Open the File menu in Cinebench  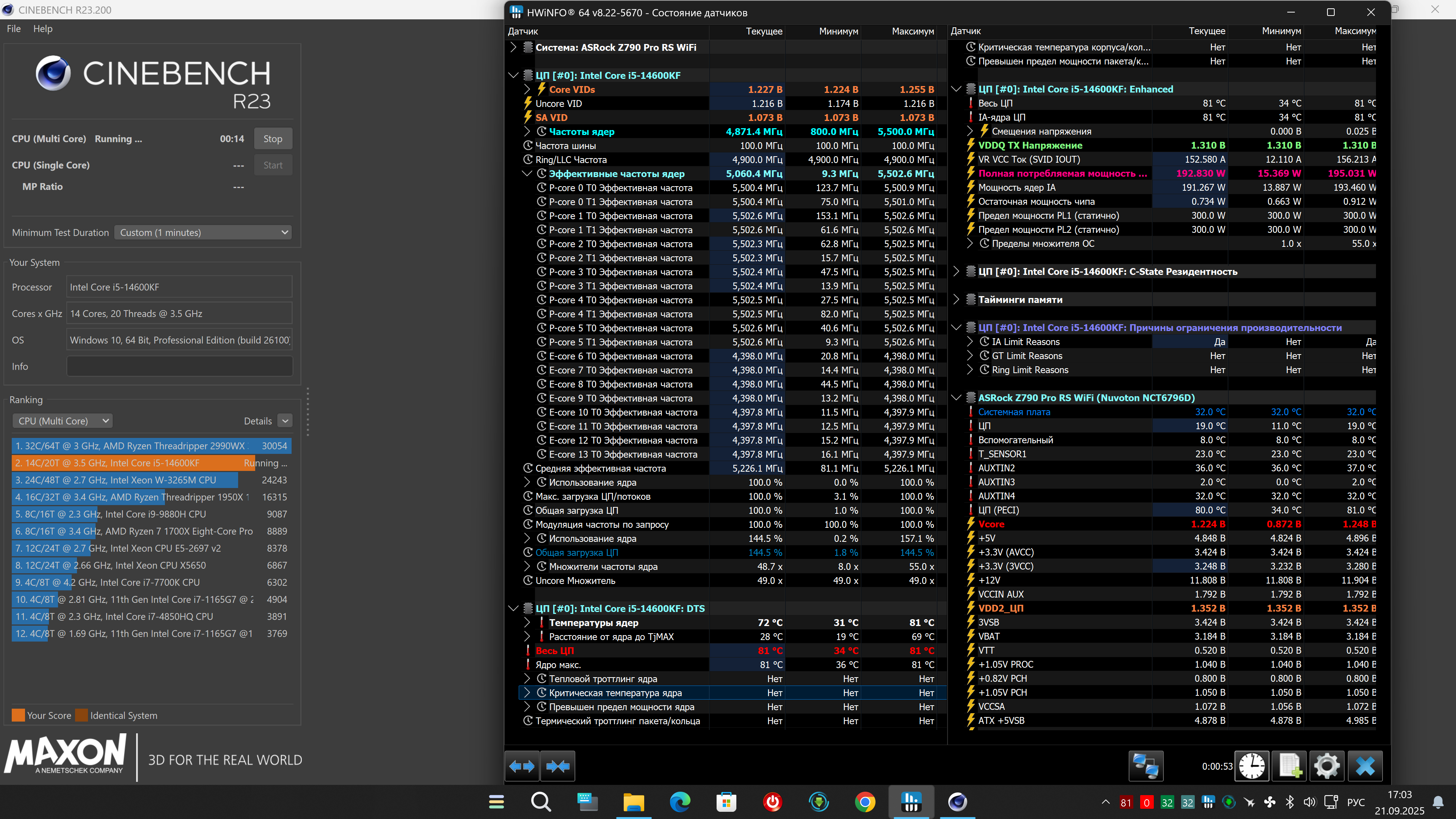tap(14, 29)
